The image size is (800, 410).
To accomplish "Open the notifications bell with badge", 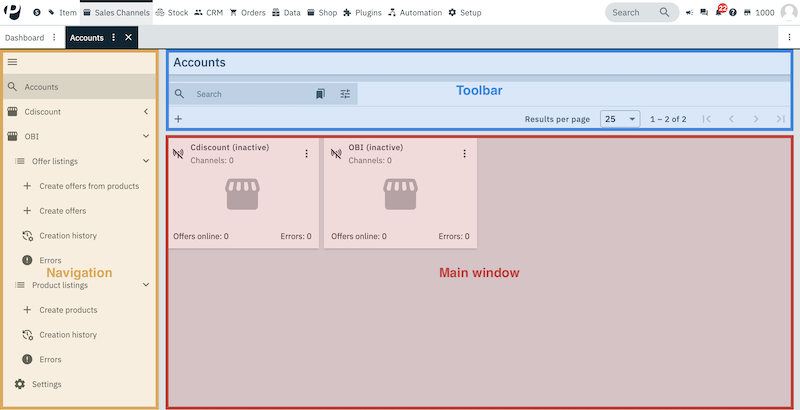I will (718, 13).
